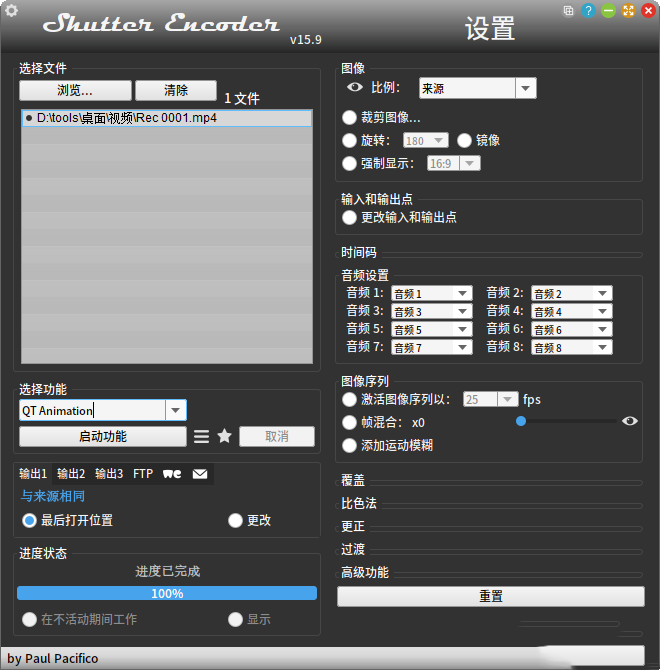Click the star favorites icon
The image size is (660, 670).
(x=225, y=436)
